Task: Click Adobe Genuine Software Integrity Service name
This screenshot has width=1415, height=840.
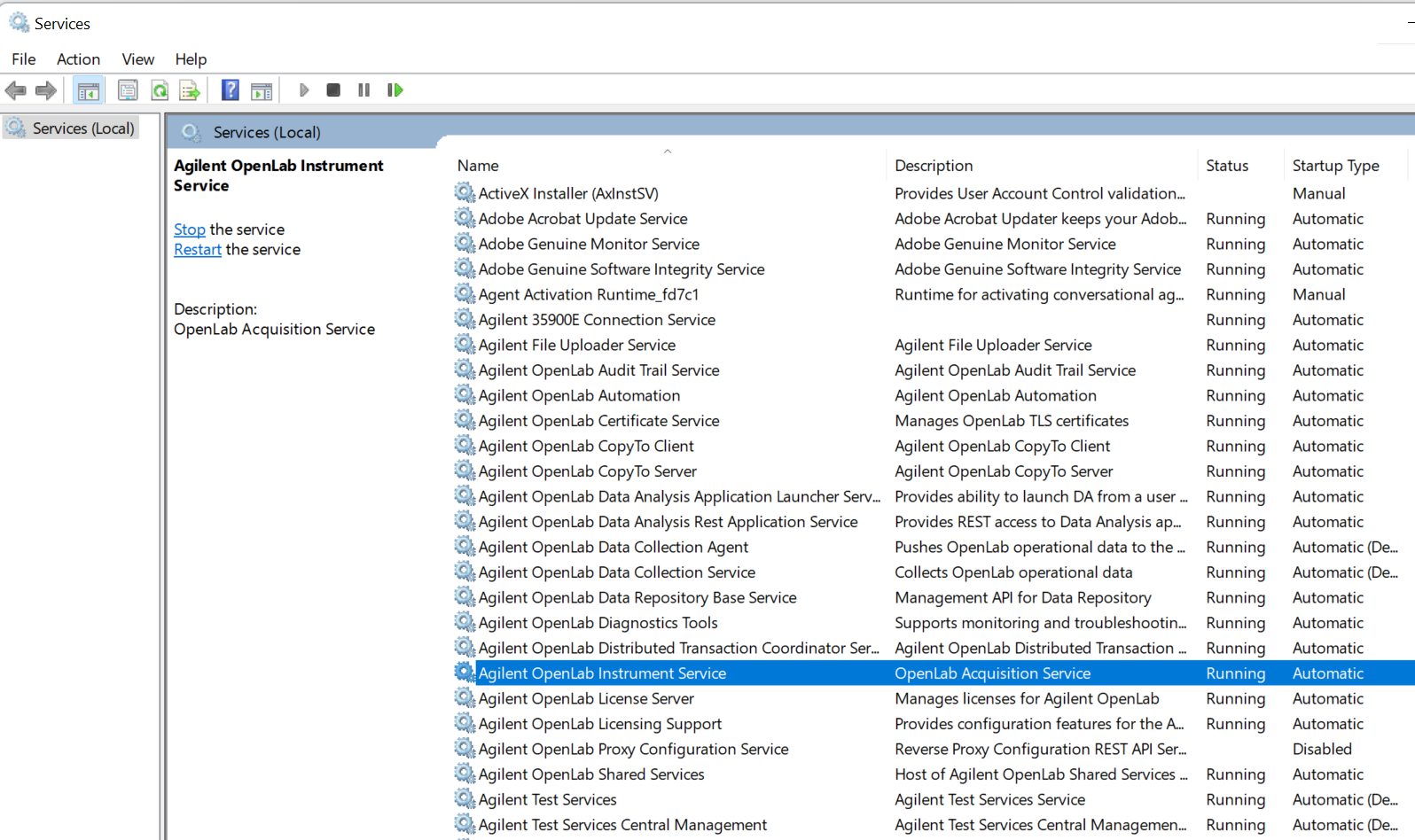Action: (622, 269)
